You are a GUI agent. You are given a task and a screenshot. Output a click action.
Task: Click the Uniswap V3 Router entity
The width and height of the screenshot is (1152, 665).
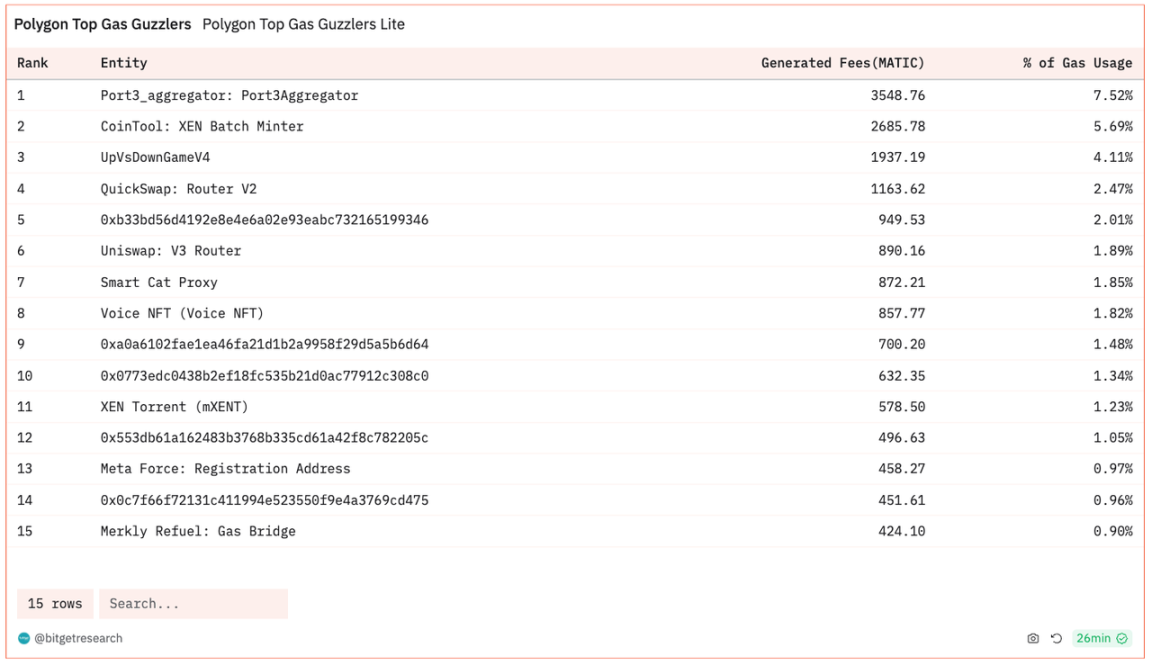coord(171,250)
